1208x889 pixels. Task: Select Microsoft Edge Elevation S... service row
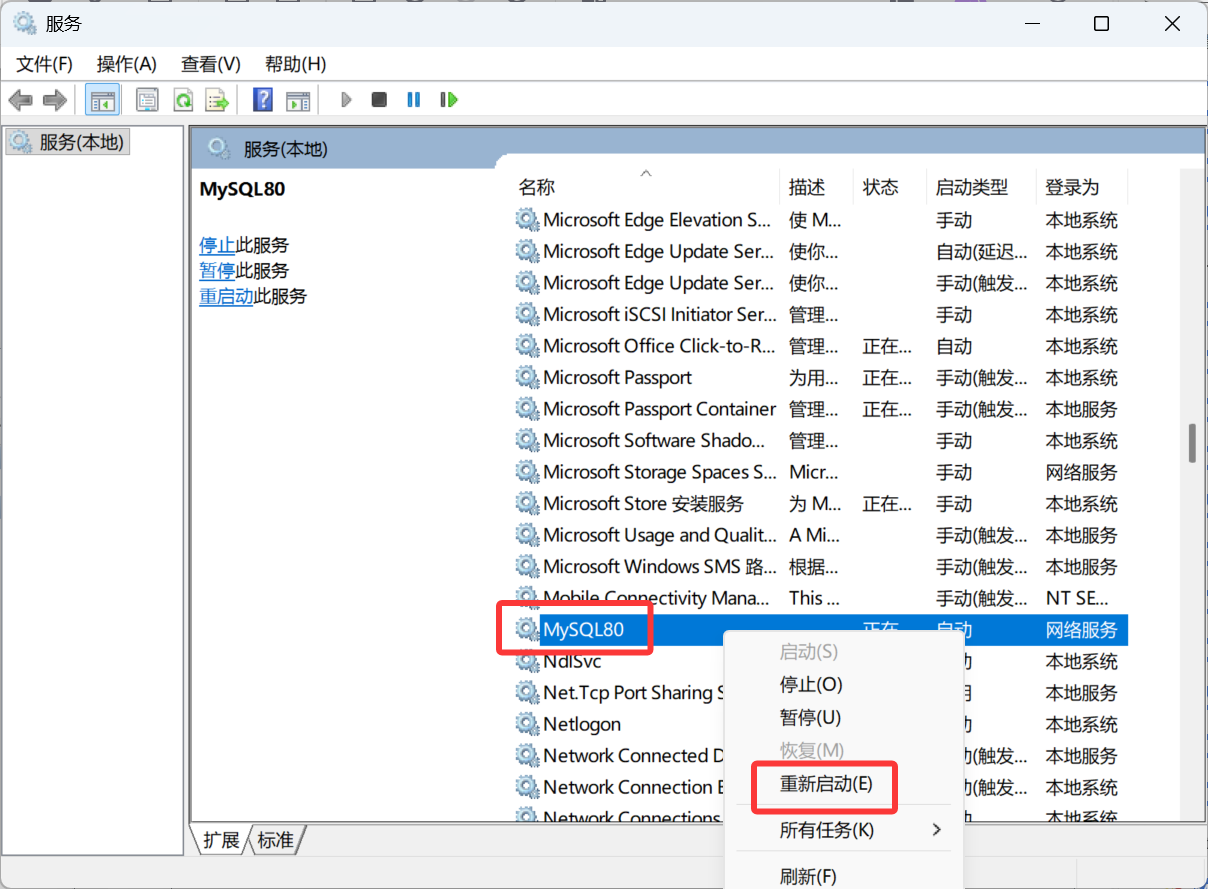[x=657, y=220]
